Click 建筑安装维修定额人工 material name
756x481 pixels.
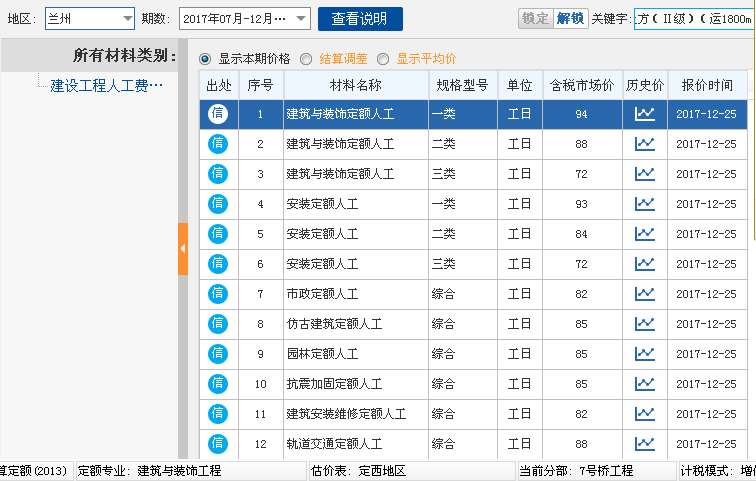347,414
